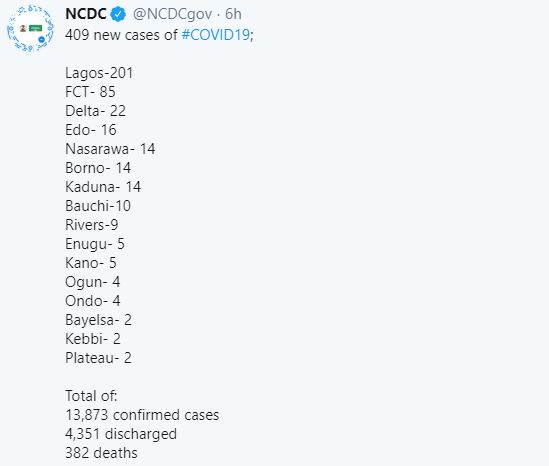
Task: Open the NCDC display name link
Action: [86, 14]
